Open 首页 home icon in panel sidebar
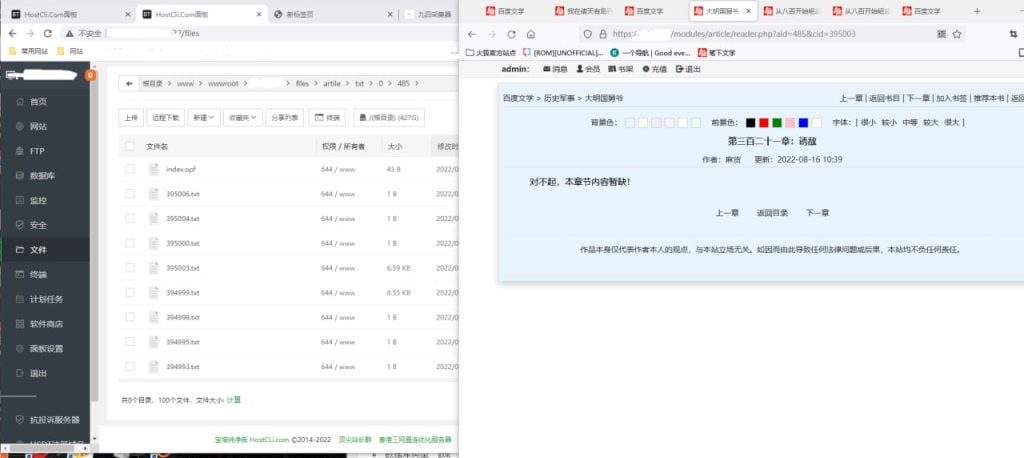The height and width of the screenshot is (458, 1024). [20, 102]
